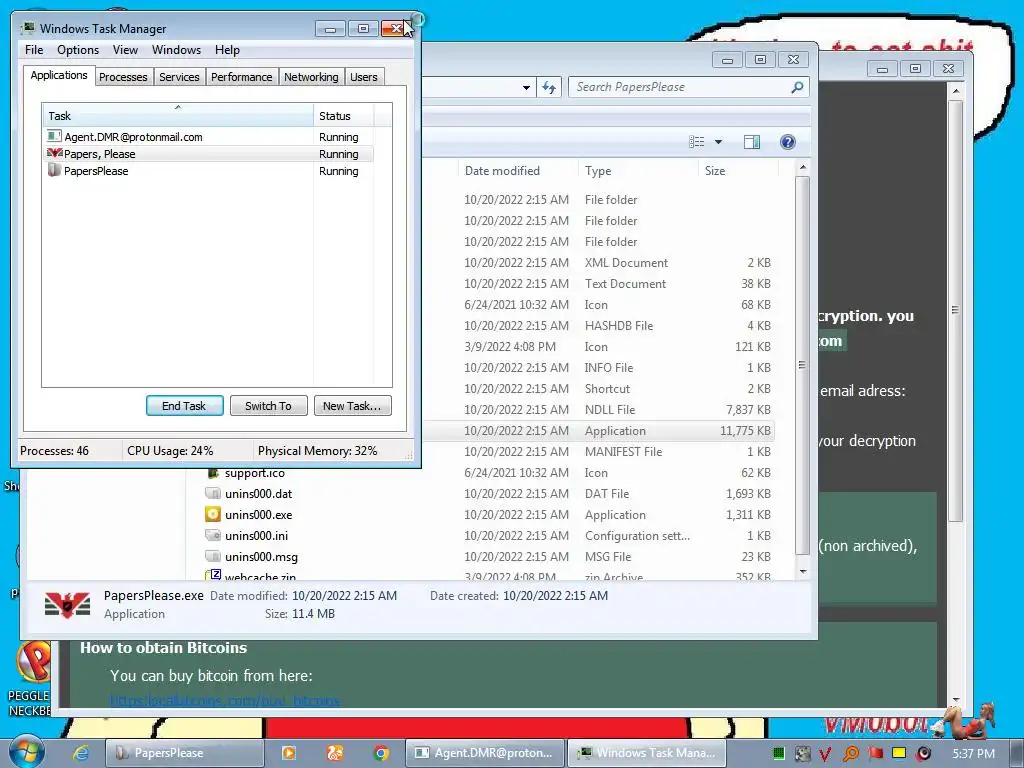Switch to the Performance tab
The image size is (1024, 768).
(241, 77)
